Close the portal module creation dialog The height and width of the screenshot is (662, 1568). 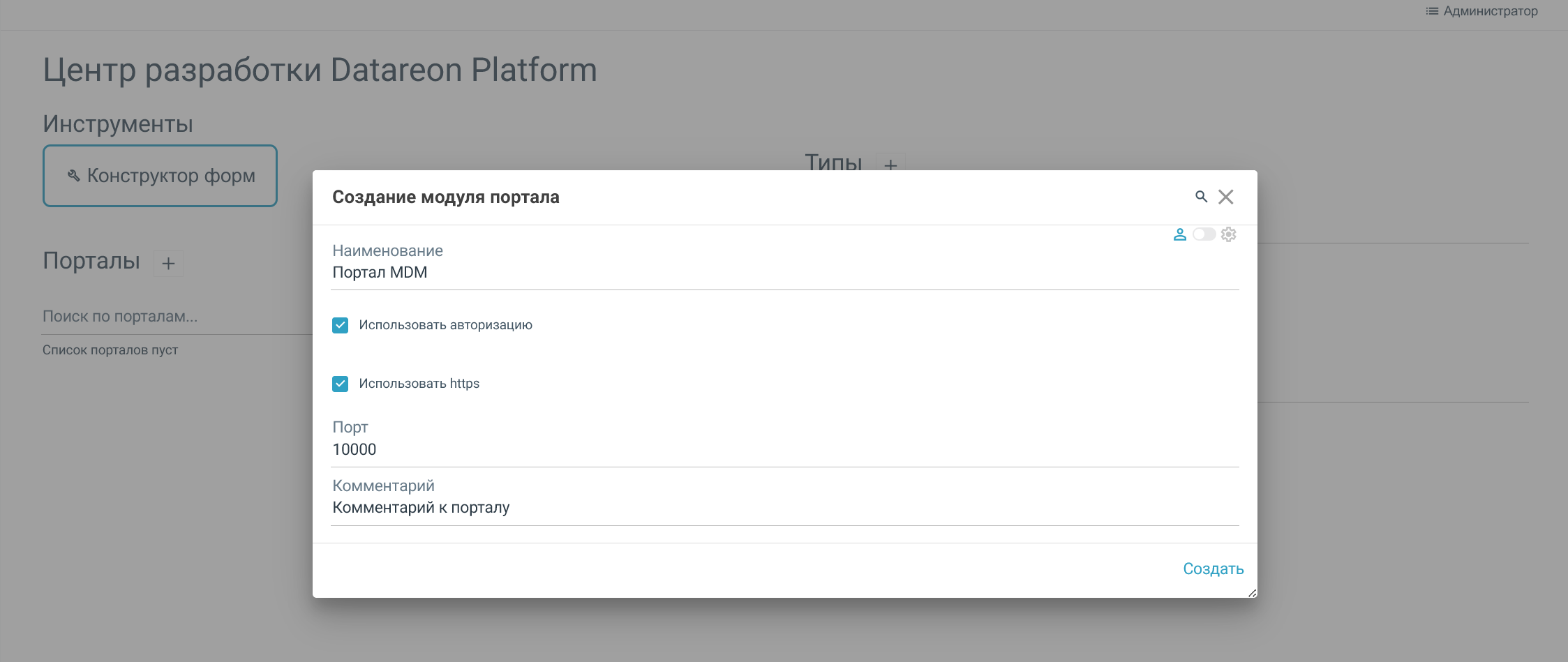pos(1226,197)
